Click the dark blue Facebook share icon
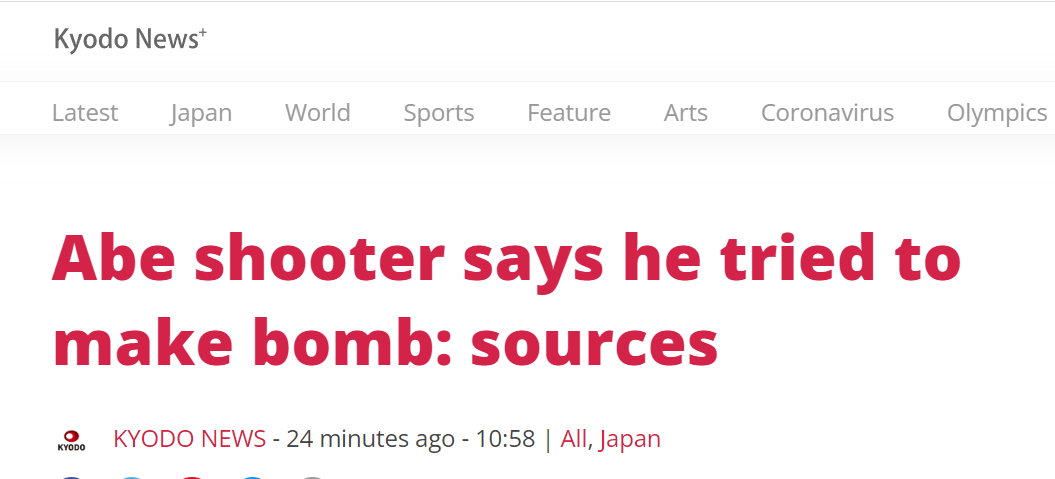The image size is (1055, 479). (72, 477)
